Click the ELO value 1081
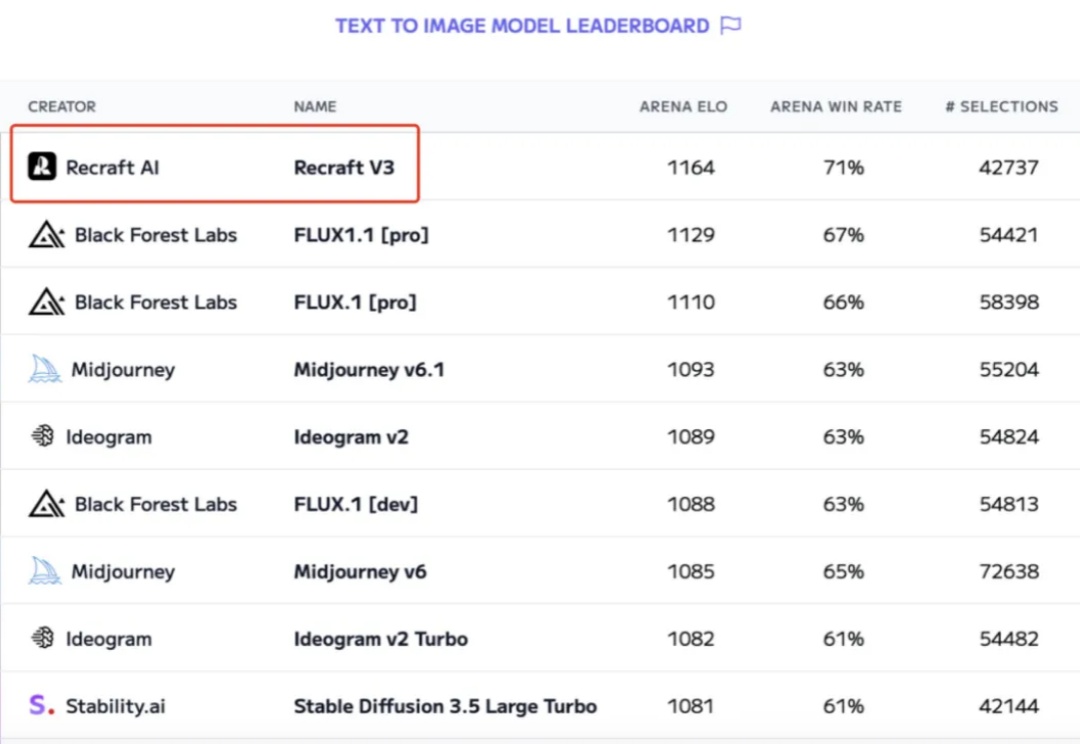1080x744 pixels. (691, 706)
